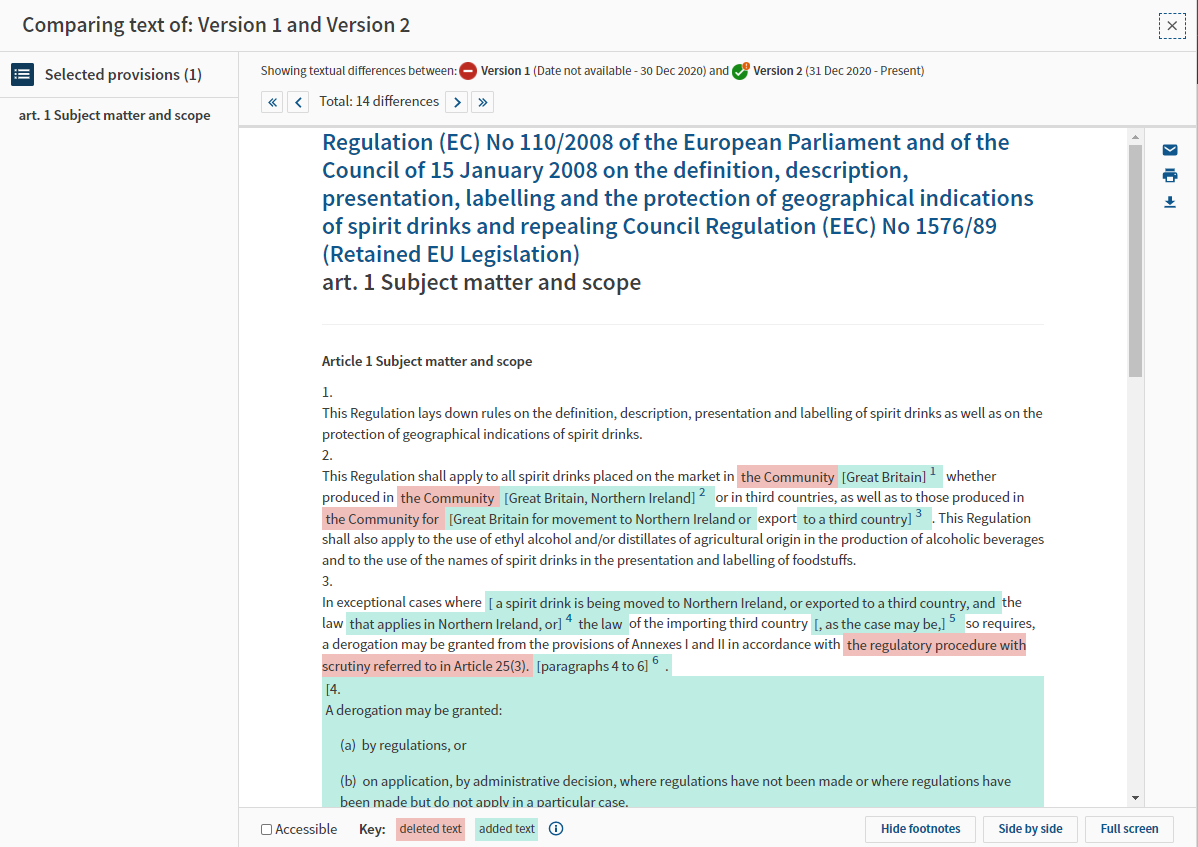The image size is (1198, 847).
Task: Open Full screen view
Action: point(1129,829)
